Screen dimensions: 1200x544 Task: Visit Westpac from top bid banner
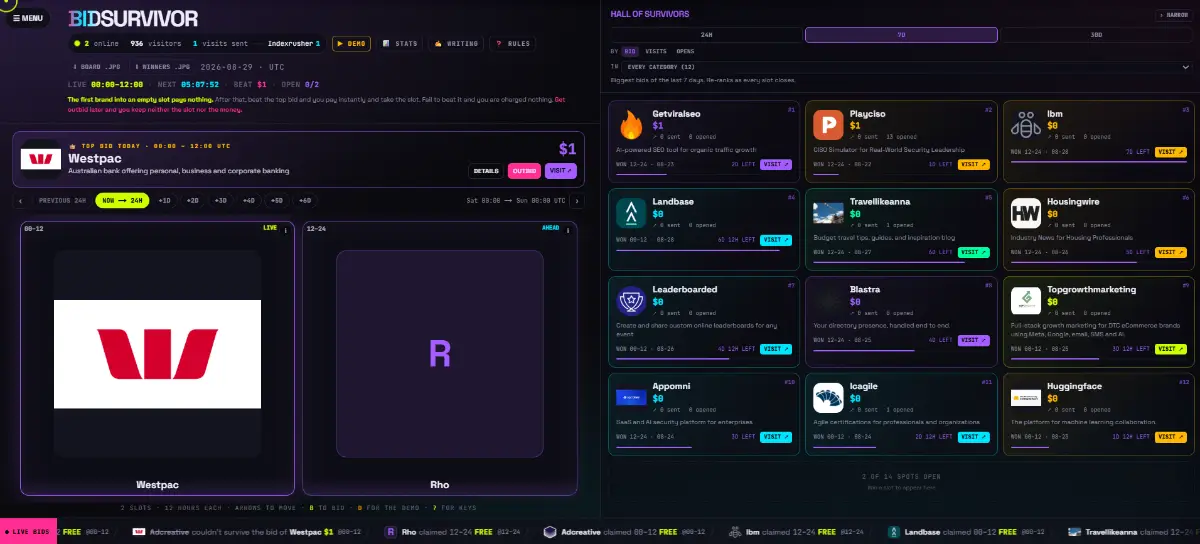coord(560,171)
